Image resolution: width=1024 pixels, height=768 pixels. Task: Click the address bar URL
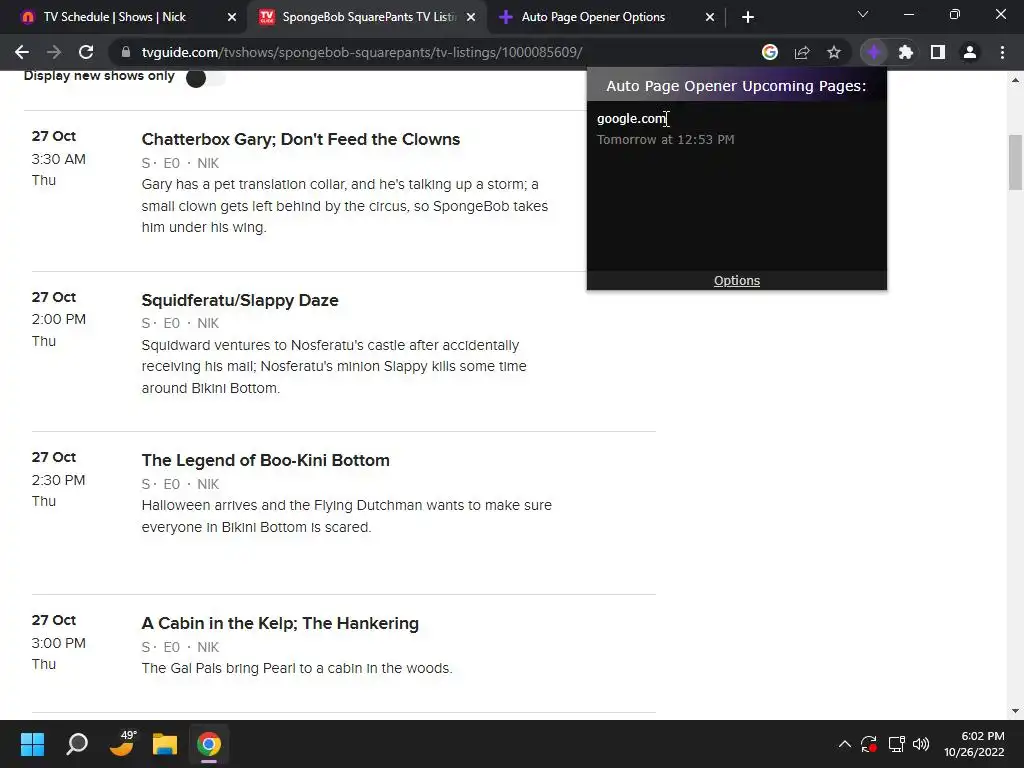click(x=362, y=52)
